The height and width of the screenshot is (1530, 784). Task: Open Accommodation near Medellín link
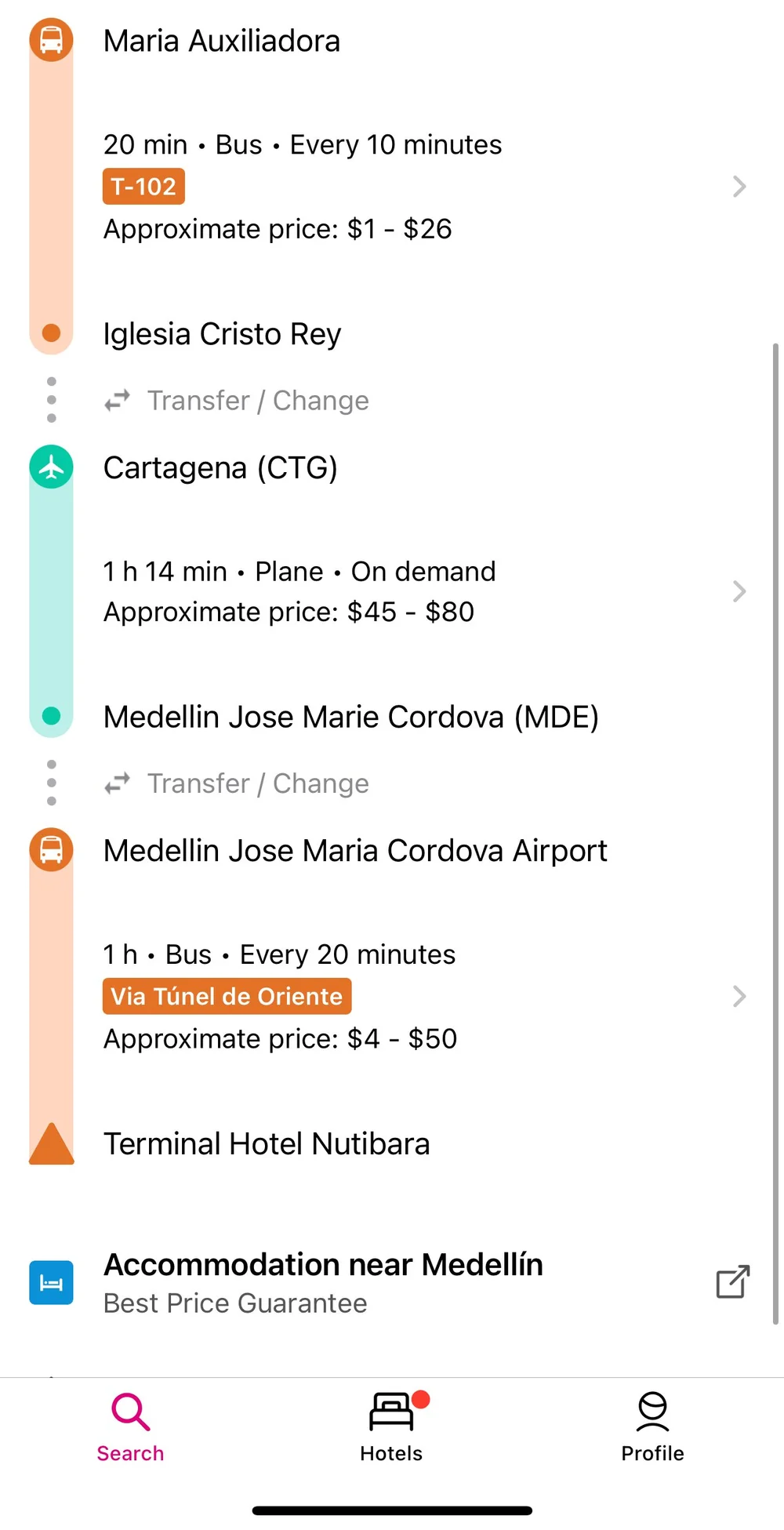tap(323, 1265)
